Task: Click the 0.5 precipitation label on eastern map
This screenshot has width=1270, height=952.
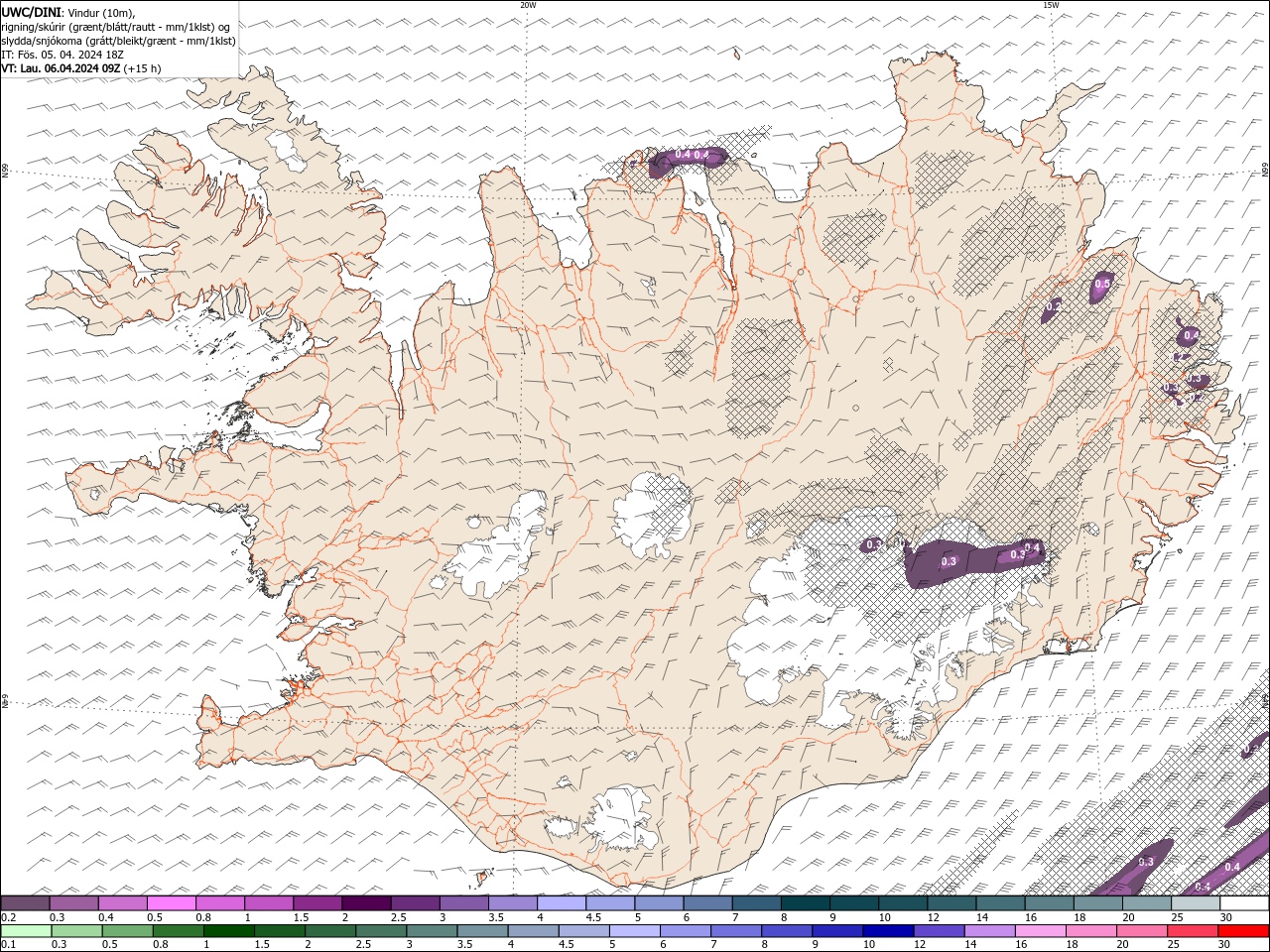Action: click(1101, 285)
